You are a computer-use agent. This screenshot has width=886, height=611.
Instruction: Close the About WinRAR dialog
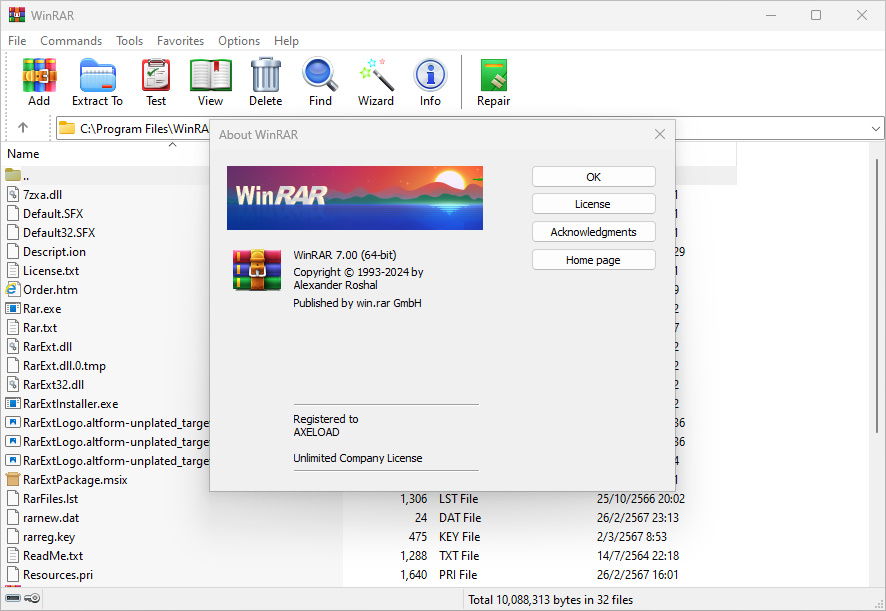click(659, 134)
